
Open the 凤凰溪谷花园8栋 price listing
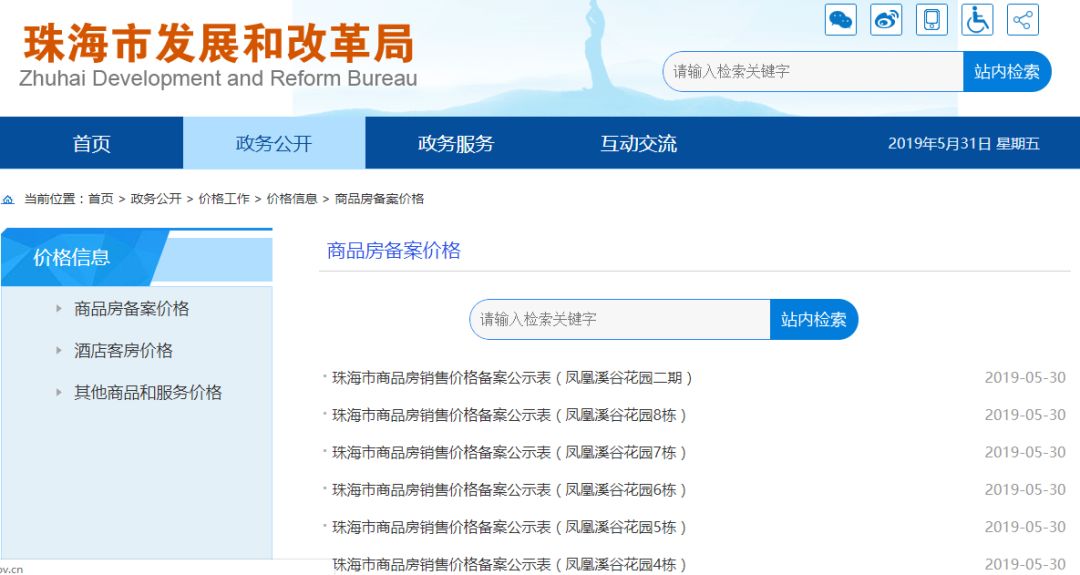pos(509,415)
